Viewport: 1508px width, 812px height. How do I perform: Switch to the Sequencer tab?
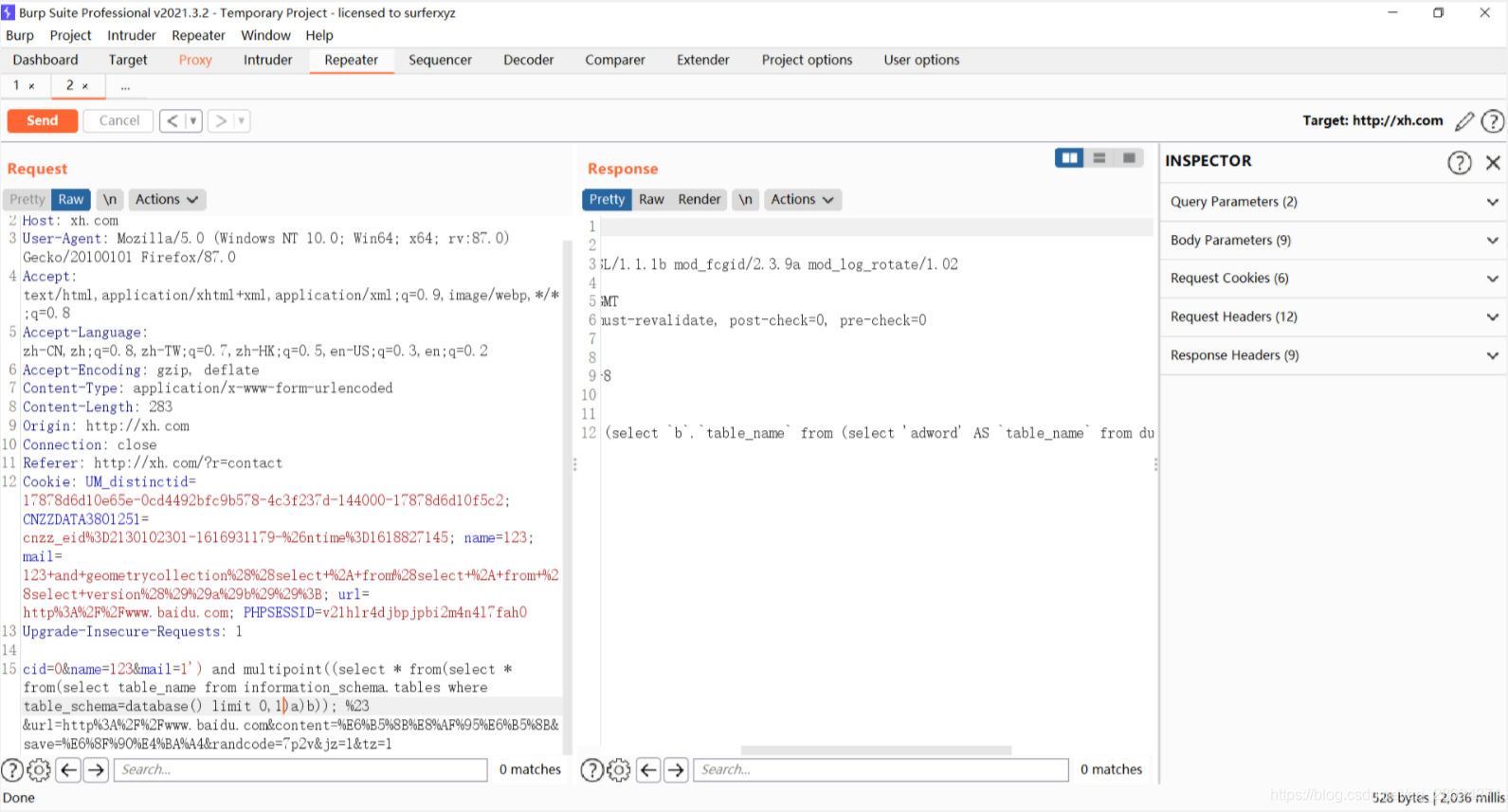[440, 60]
